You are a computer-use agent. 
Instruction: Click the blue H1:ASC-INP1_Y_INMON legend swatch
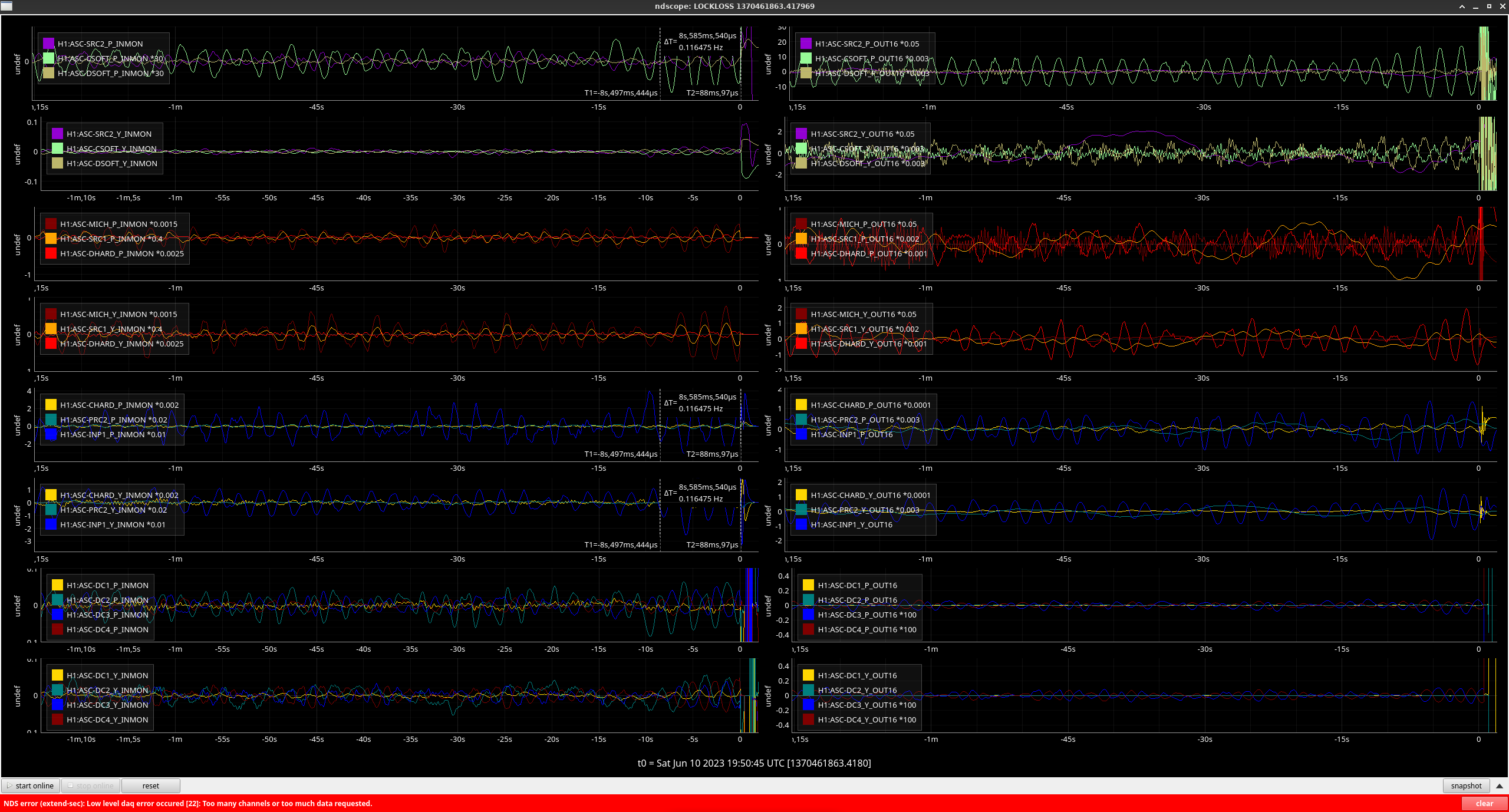click(x=51, y=524)
